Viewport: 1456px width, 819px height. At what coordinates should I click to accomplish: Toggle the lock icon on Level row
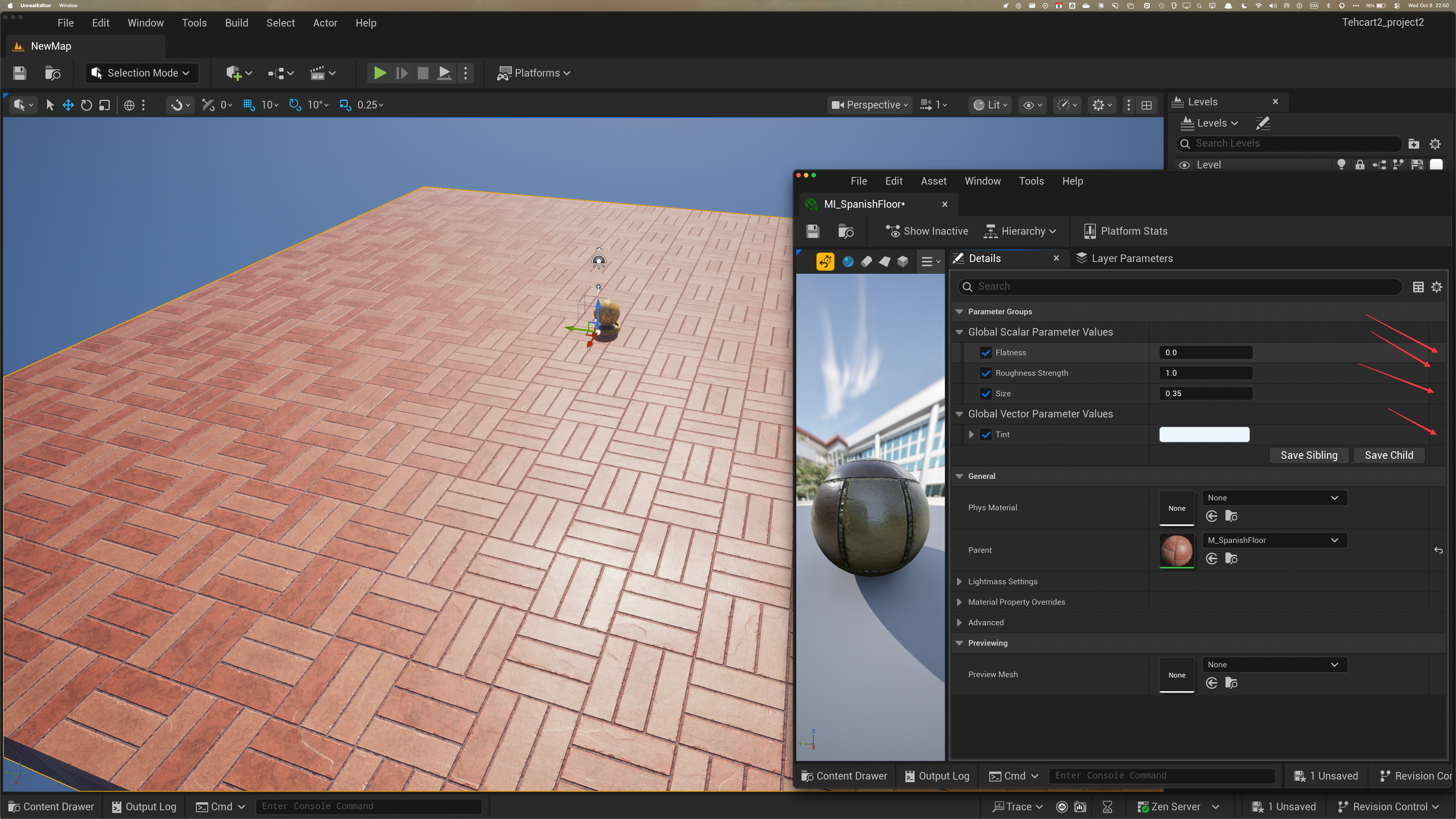point(1360,165)
